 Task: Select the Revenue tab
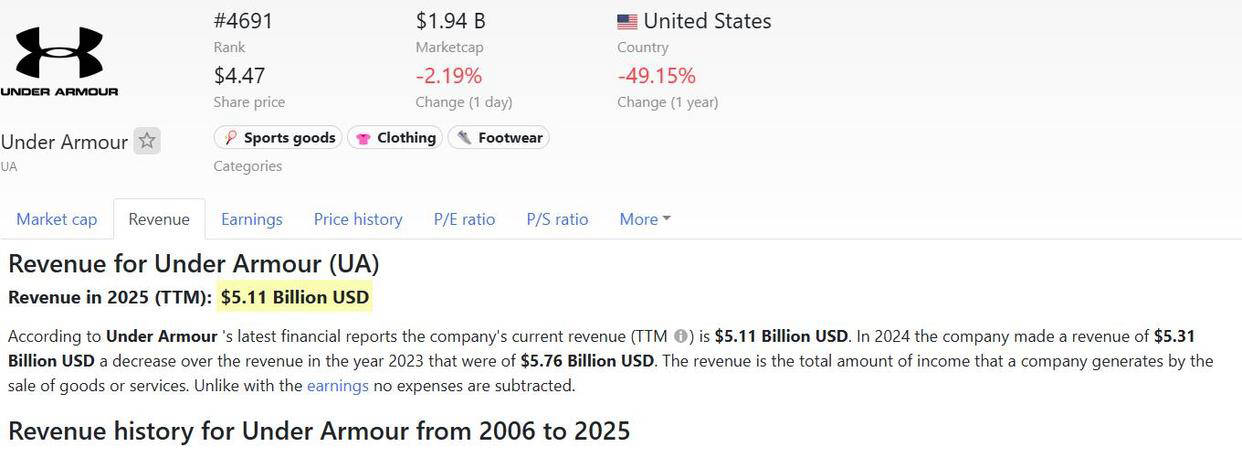(159, 219)
